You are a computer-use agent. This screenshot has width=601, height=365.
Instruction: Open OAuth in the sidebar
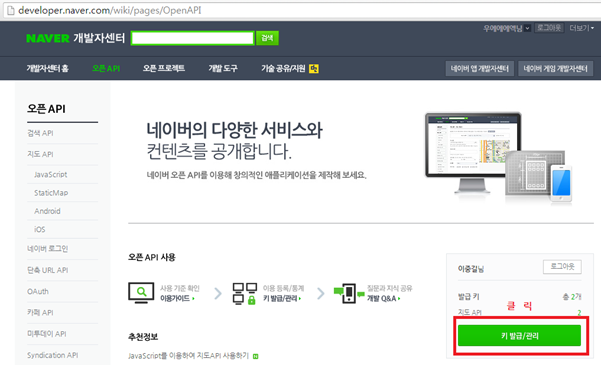38,291
